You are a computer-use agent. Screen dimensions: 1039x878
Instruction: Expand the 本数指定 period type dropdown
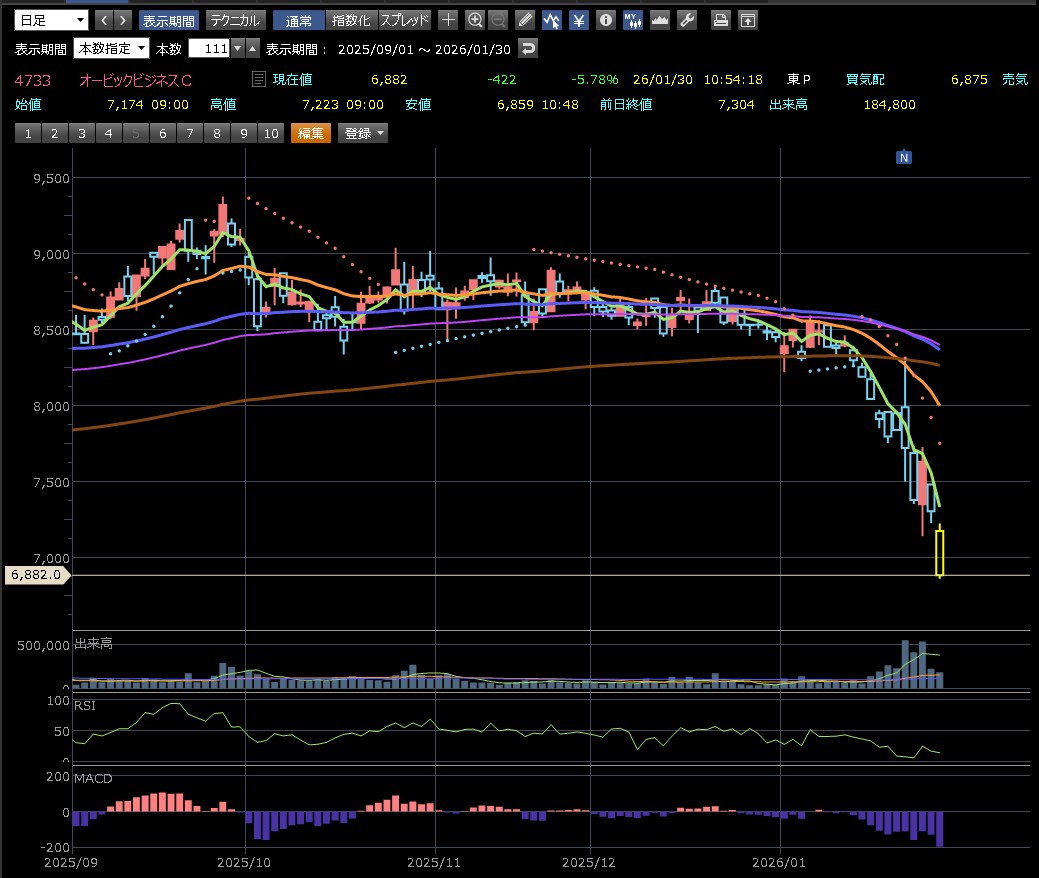(112, 48)
